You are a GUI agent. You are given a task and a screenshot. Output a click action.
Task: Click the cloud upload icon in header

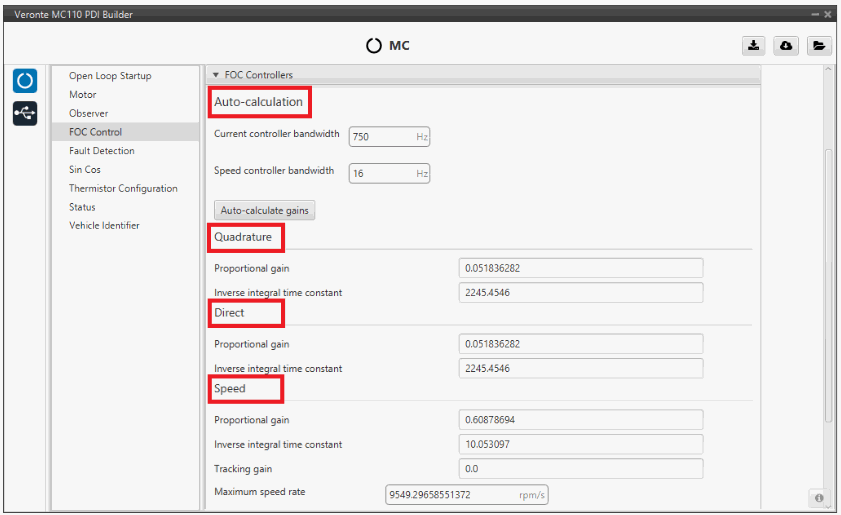pyautogui.click(x=786, y=46)
